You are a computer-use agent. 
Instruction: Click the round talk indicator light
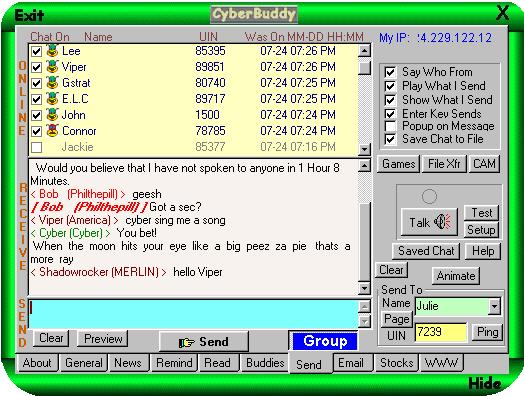tap(429, 196)
